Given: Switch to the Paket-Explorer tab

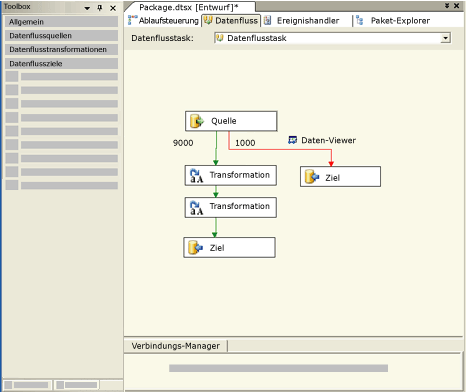Looking at the screenshot, I should click(393, 21).
